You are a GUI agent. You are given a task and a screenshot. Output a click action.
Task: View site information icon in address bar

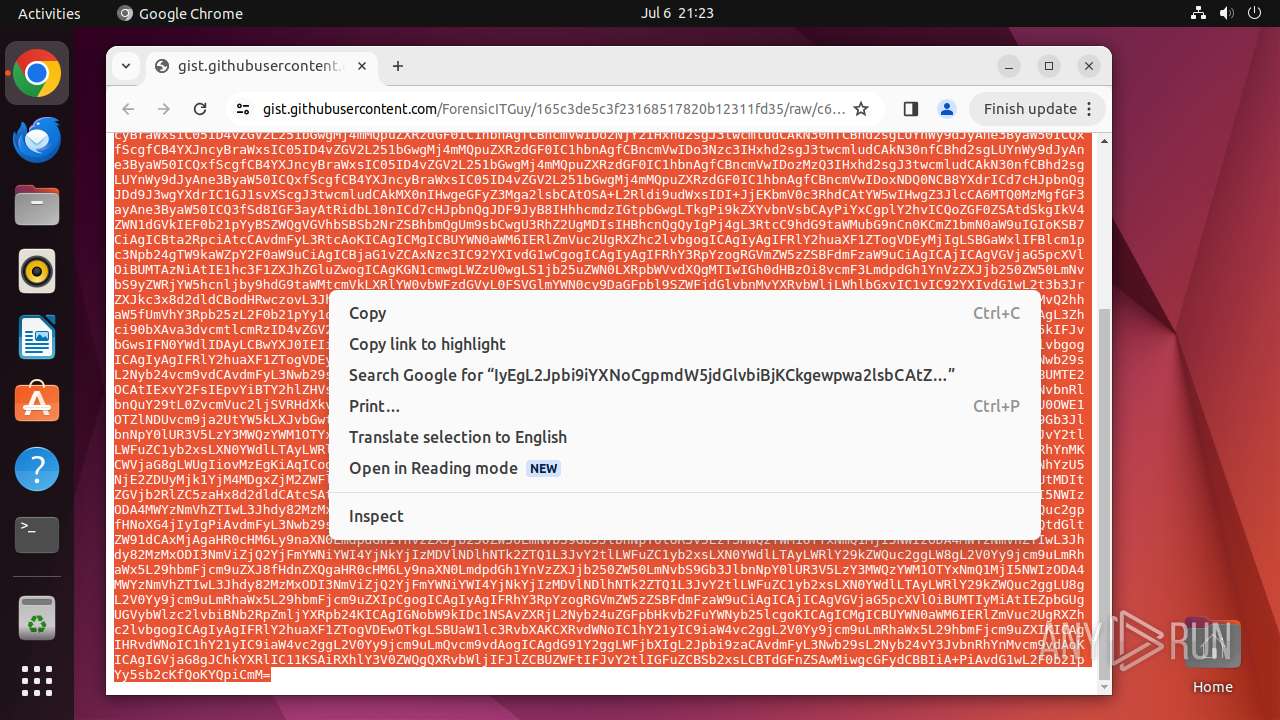[x=242, y=109]
